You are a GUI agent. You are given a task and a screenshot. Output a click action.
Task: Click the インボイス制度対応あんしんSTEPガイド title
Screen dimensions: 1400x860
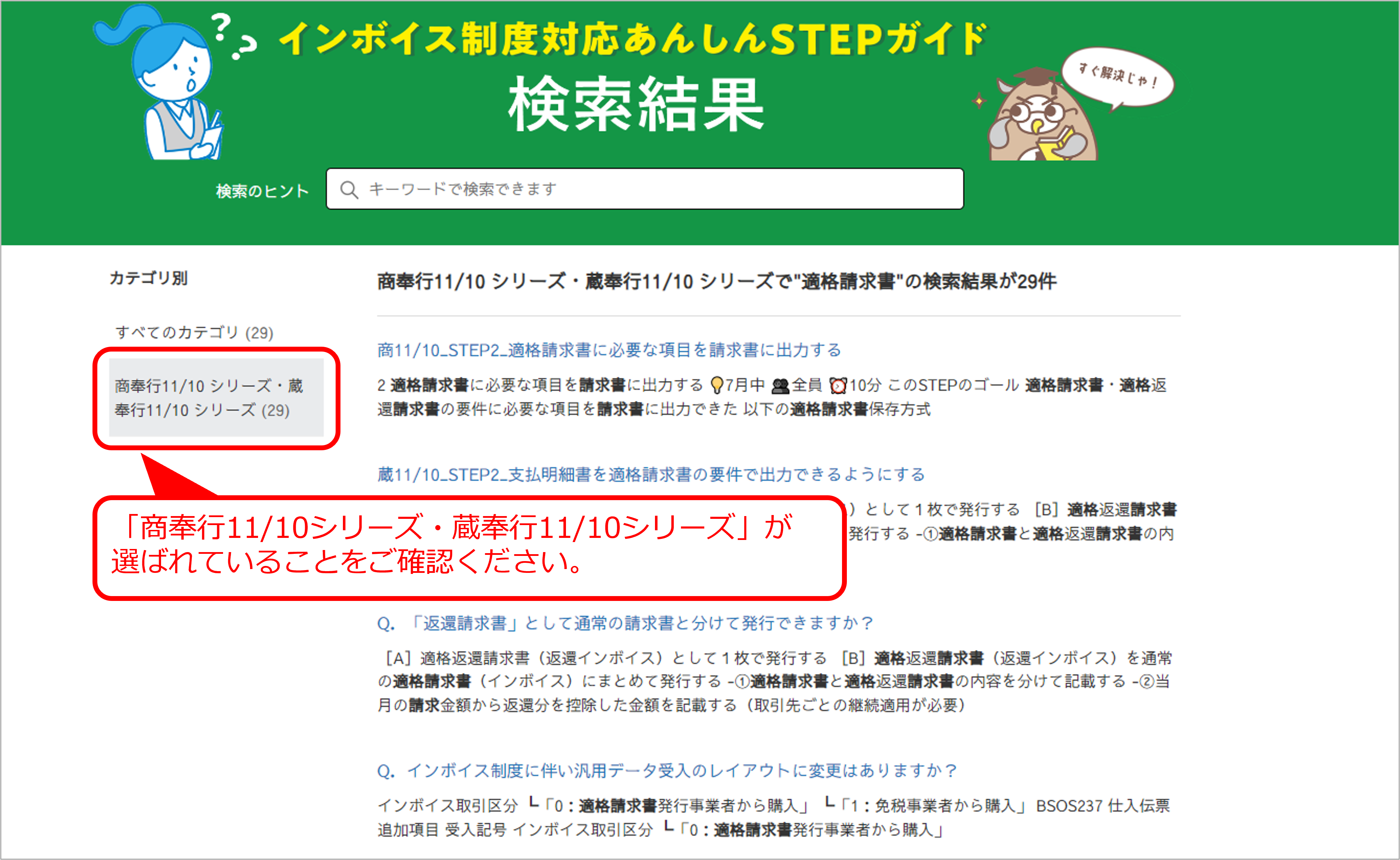pyautogui.click(x=633, y=39)
